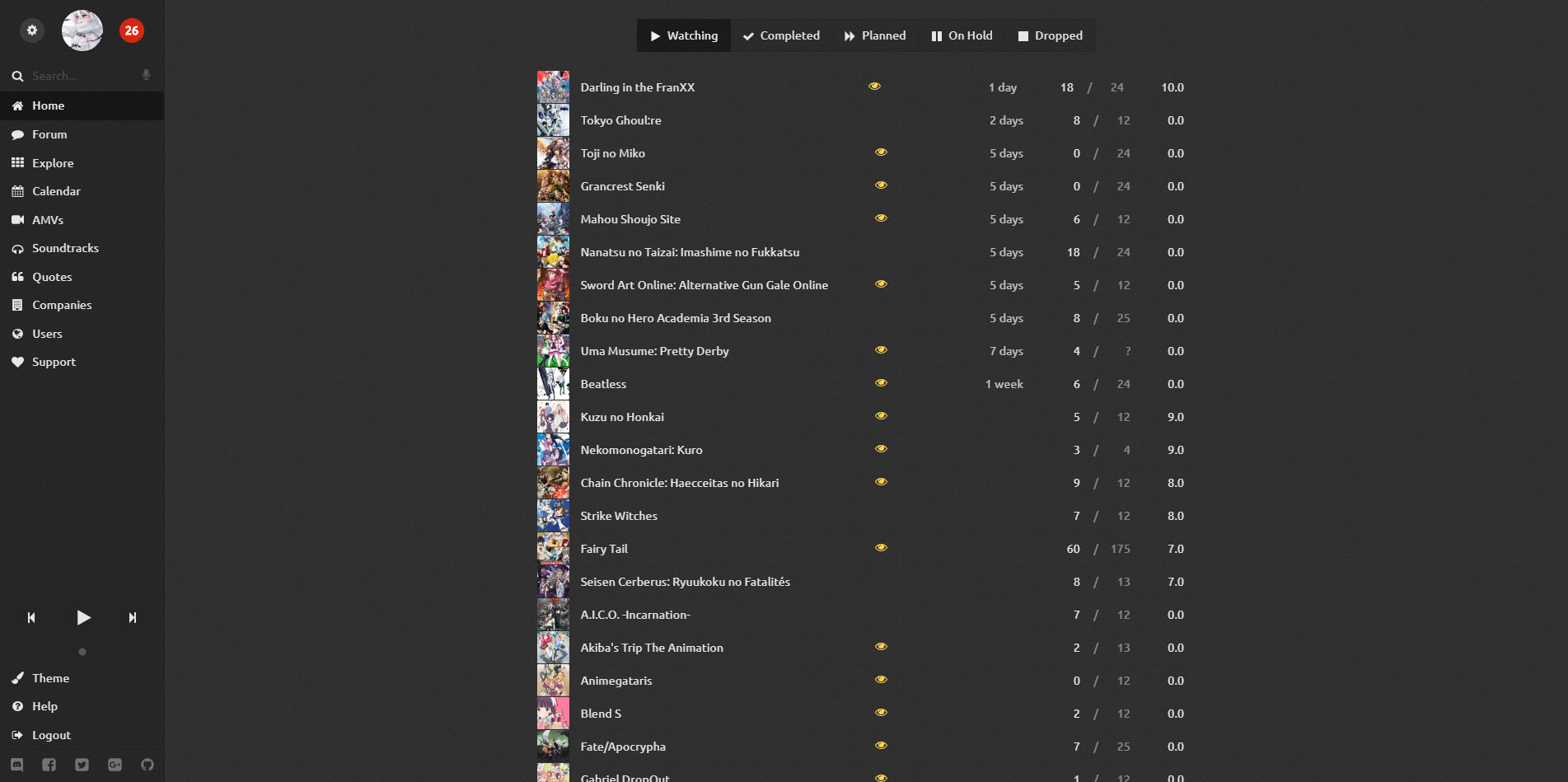The width and height of the screenshot is (1568, 782).
Task: Open notifications badge showing 26
Action: pyautogui.click(x=132, y=30)
